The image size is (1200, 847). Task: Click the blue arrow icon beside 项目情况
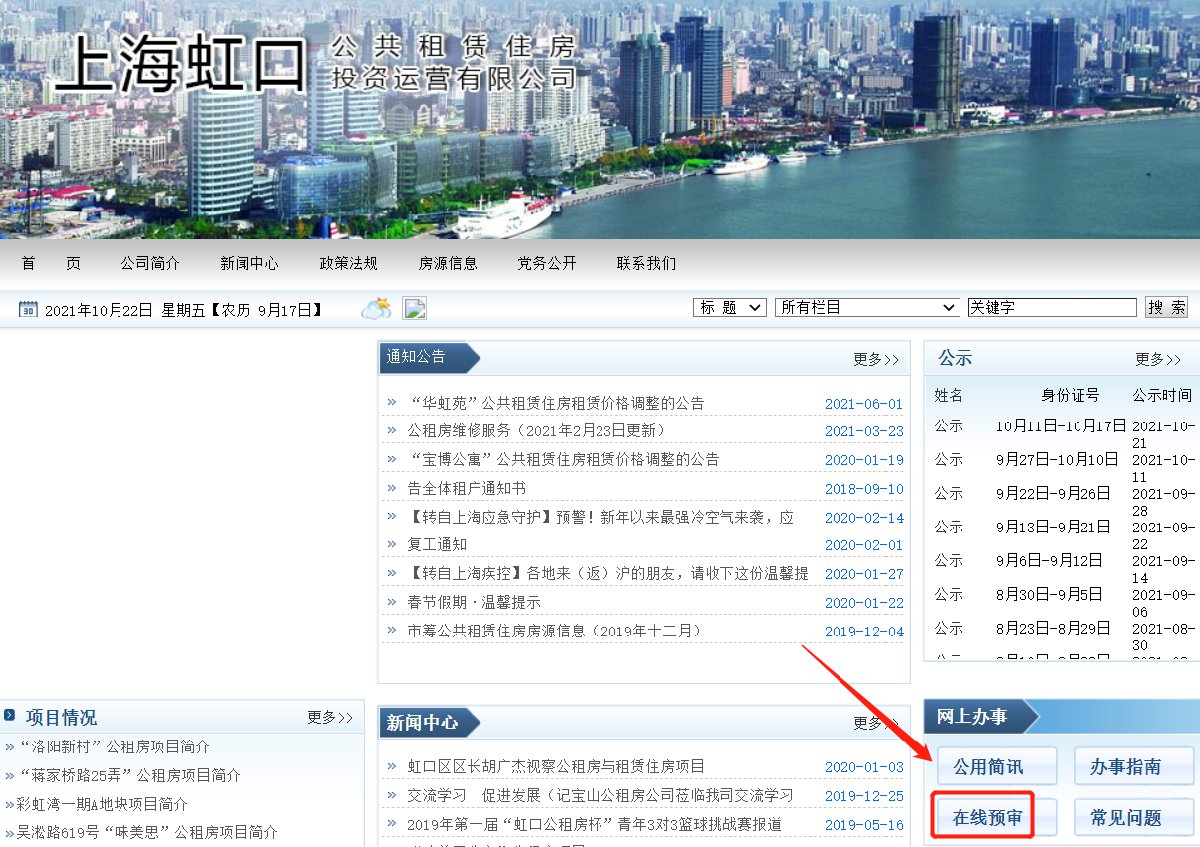point(10,716)
